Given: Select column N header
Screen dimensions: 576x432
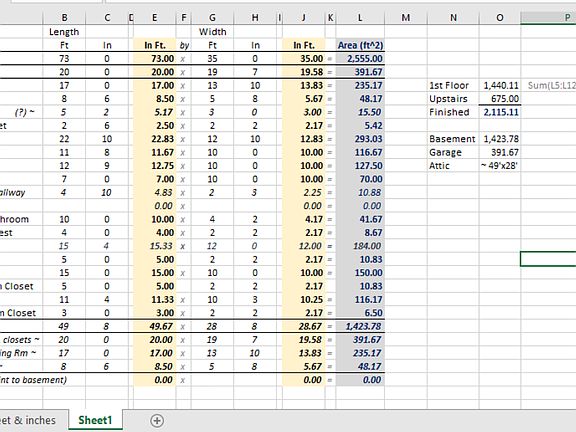Looking at the screenshot, I should coord(453,18).
